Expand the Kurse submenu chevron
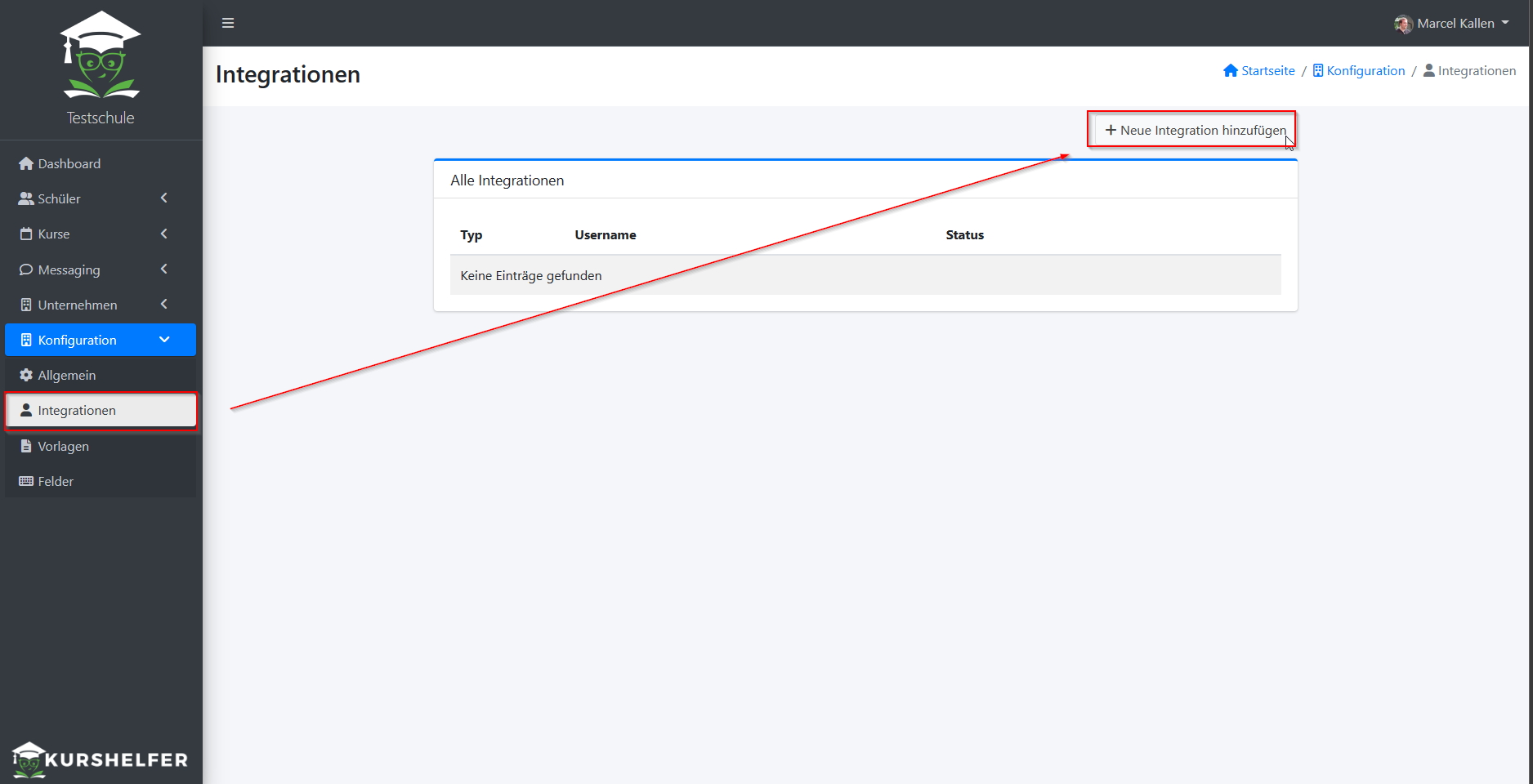 (164, 234)
